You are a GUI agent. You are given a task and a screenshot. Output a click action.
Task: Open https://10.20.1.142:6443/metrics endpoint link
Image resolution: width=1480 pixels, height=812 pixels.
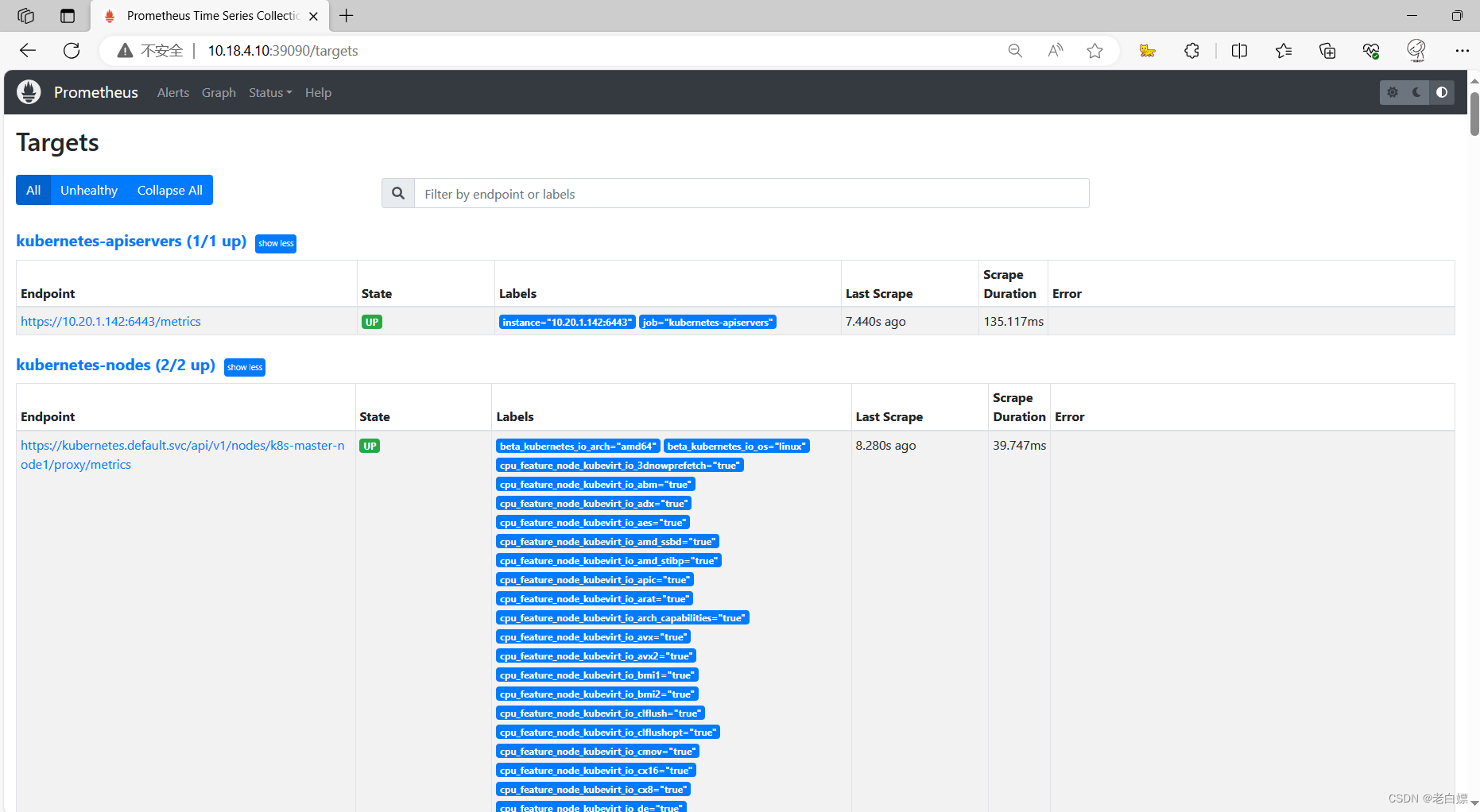click(x=110, y=321)
